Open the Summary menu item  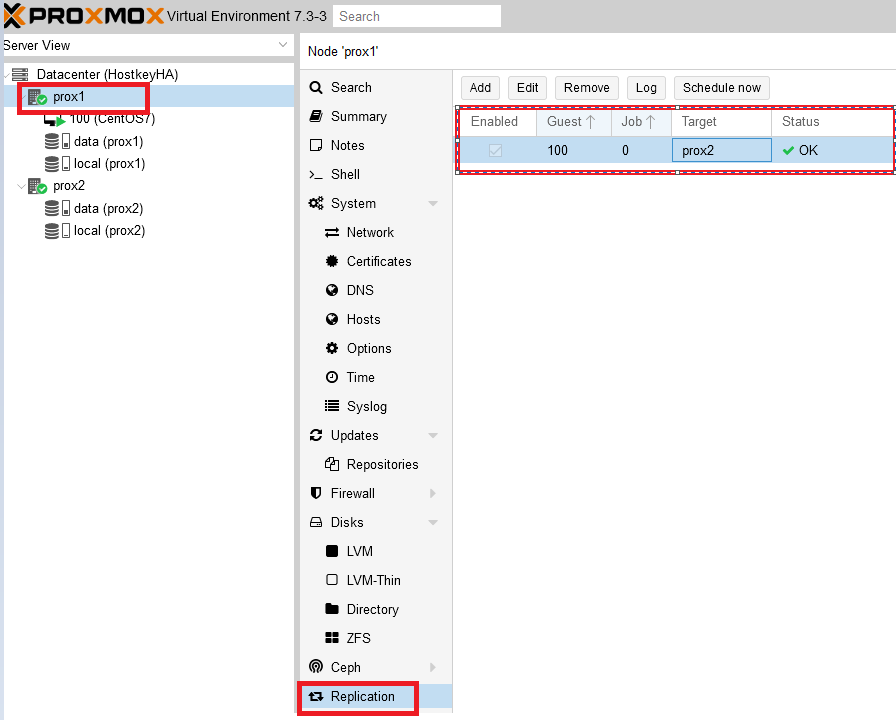pyautogui.click(x=358, y=117)
